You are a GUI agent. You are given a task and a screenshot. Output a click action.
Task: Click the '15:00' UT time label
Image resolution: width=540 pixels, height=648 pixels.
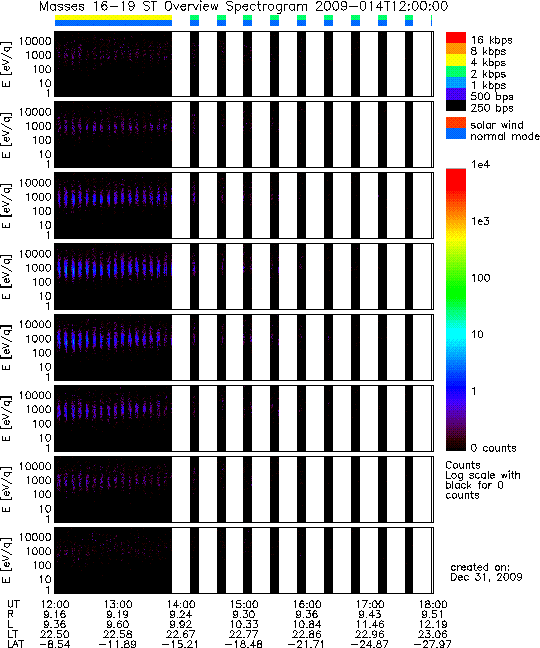244,605
